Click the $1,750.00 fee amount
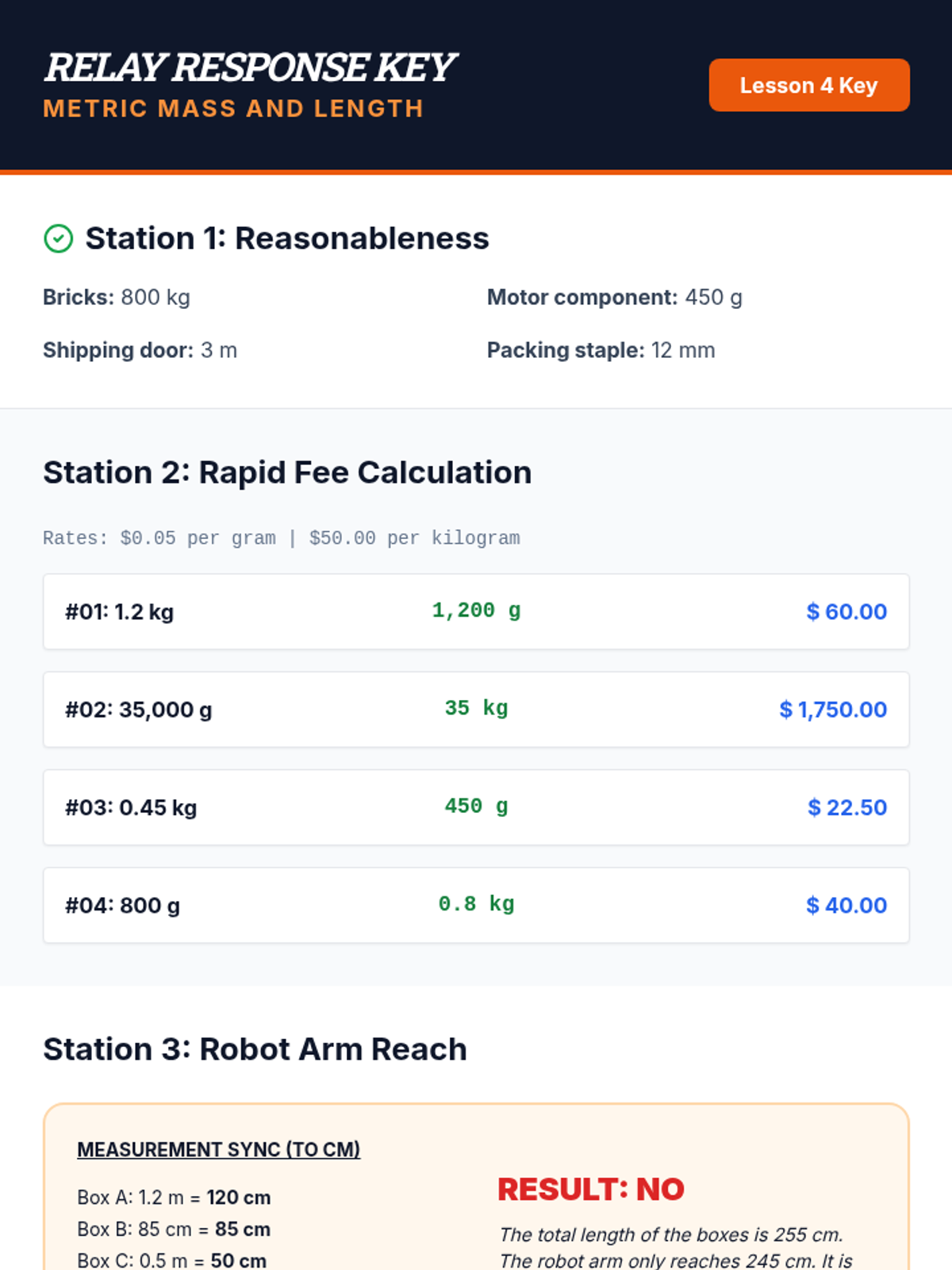 click(x=832, y=710)
